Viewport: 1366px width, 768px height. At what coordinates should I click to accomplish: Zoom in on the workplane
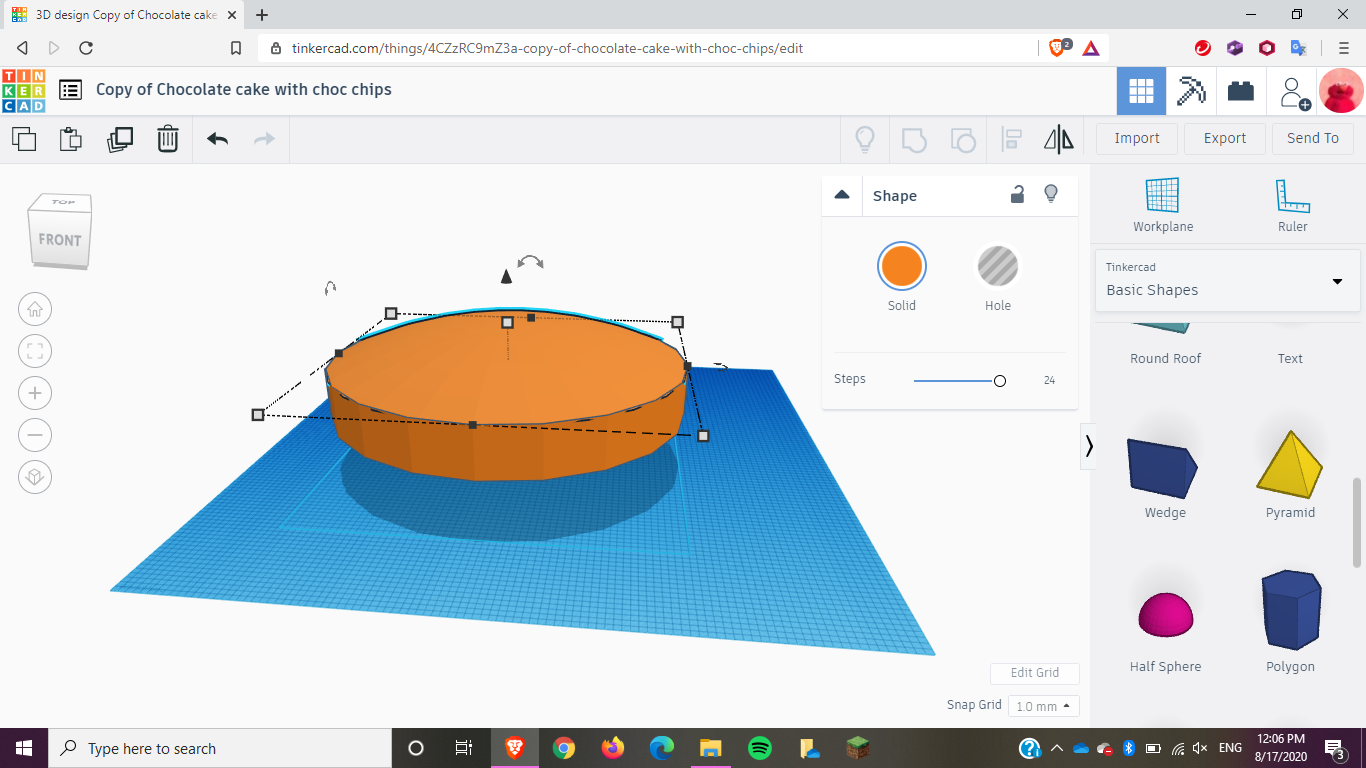point(35,393)
